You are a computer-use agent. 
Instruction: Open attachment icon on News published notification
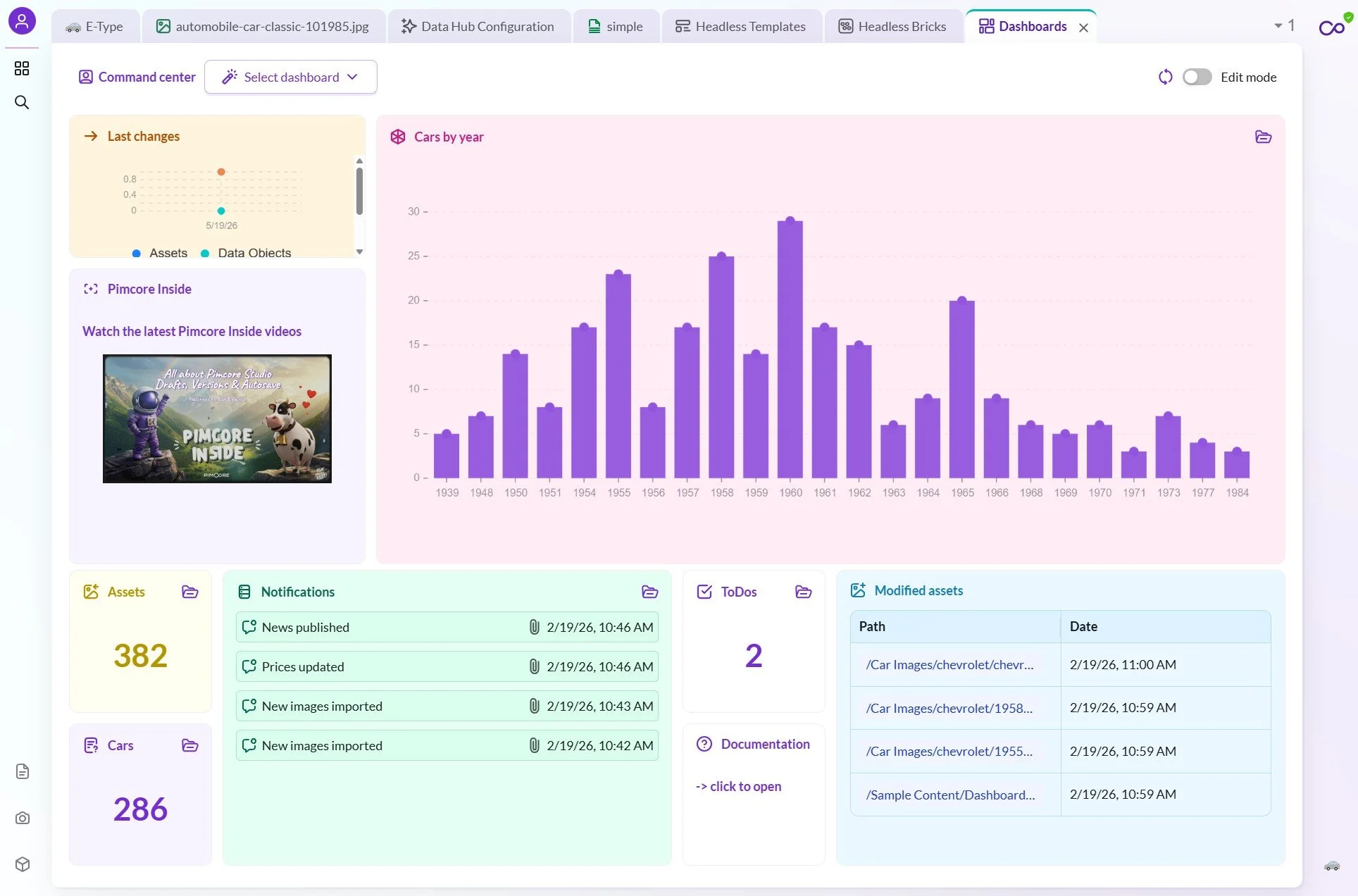coord(534,627)
